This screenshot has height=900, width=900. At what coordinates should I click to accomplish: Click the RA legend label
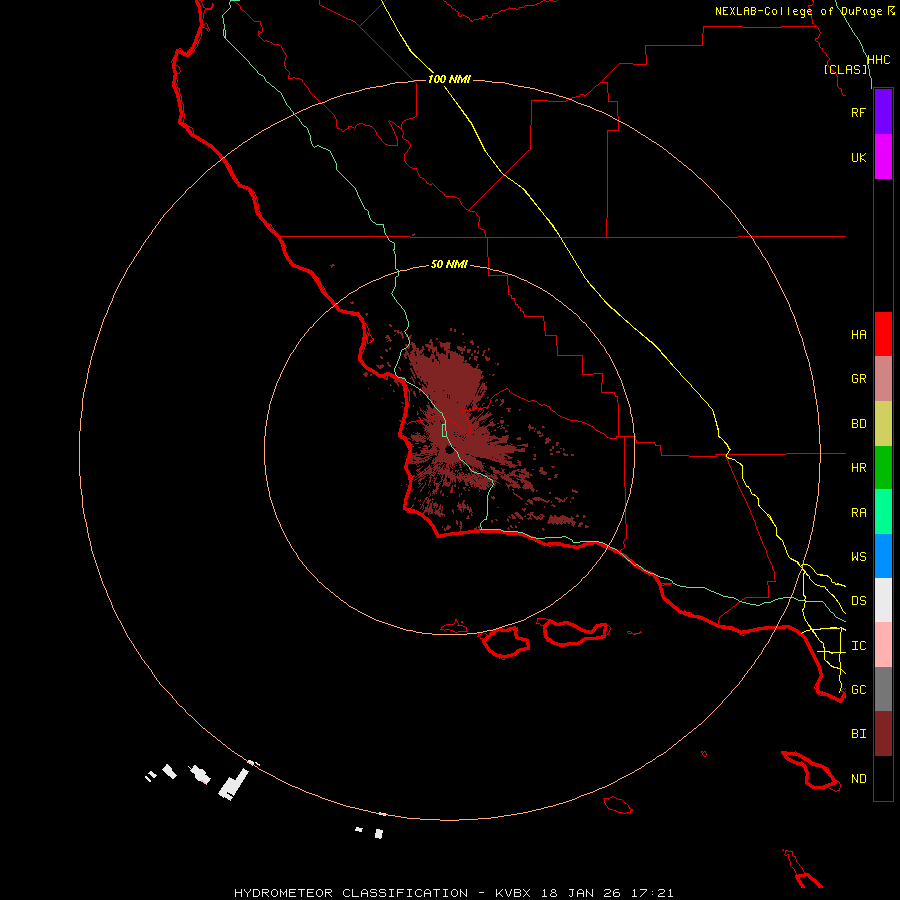[858, 513]
